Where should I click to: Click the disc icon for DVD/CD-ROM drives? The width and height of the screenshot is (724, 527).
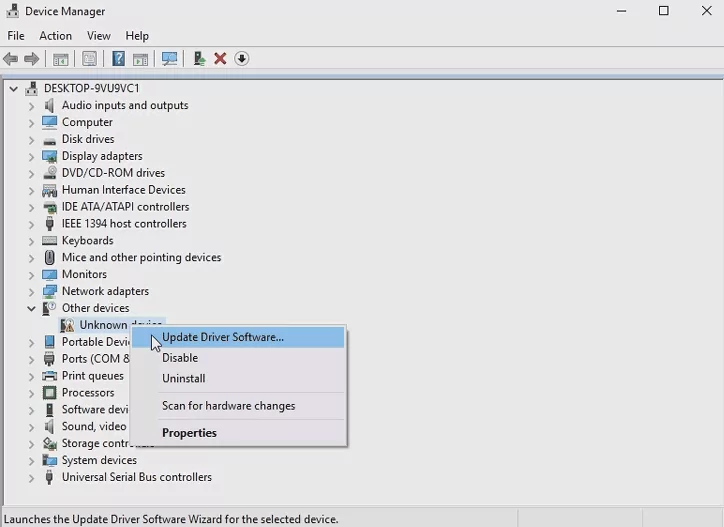click(x=49, y=173)
